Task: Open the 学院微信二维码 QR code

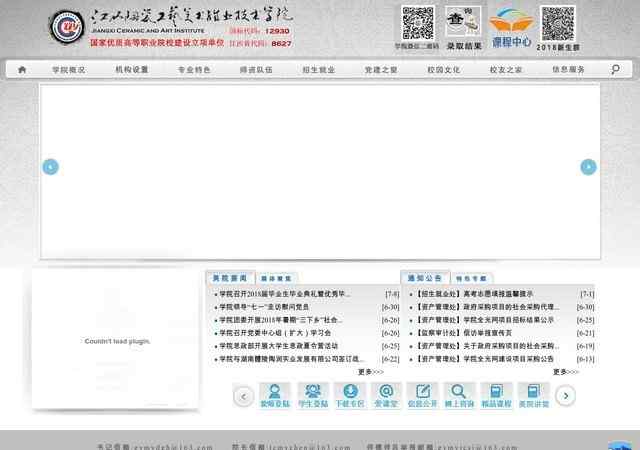Action: coord(417,23)
